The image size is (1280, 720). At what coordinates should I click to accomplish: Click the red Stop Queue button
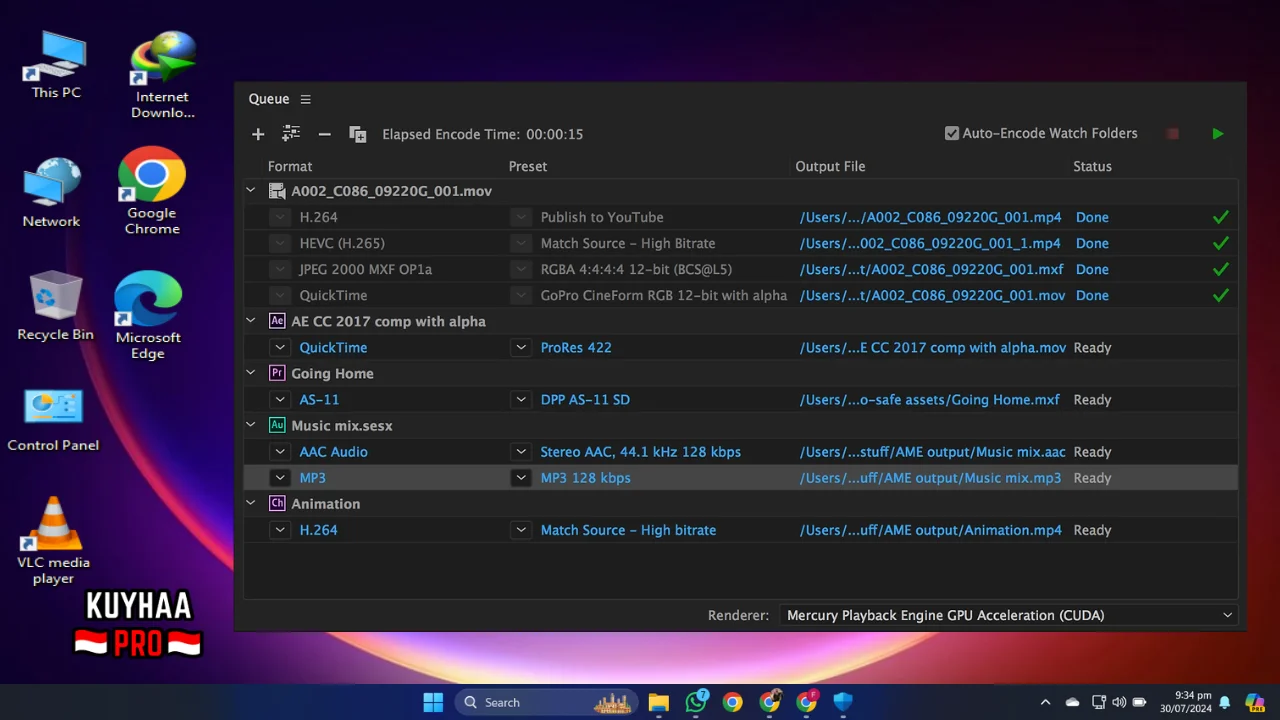click(1173, 133)
